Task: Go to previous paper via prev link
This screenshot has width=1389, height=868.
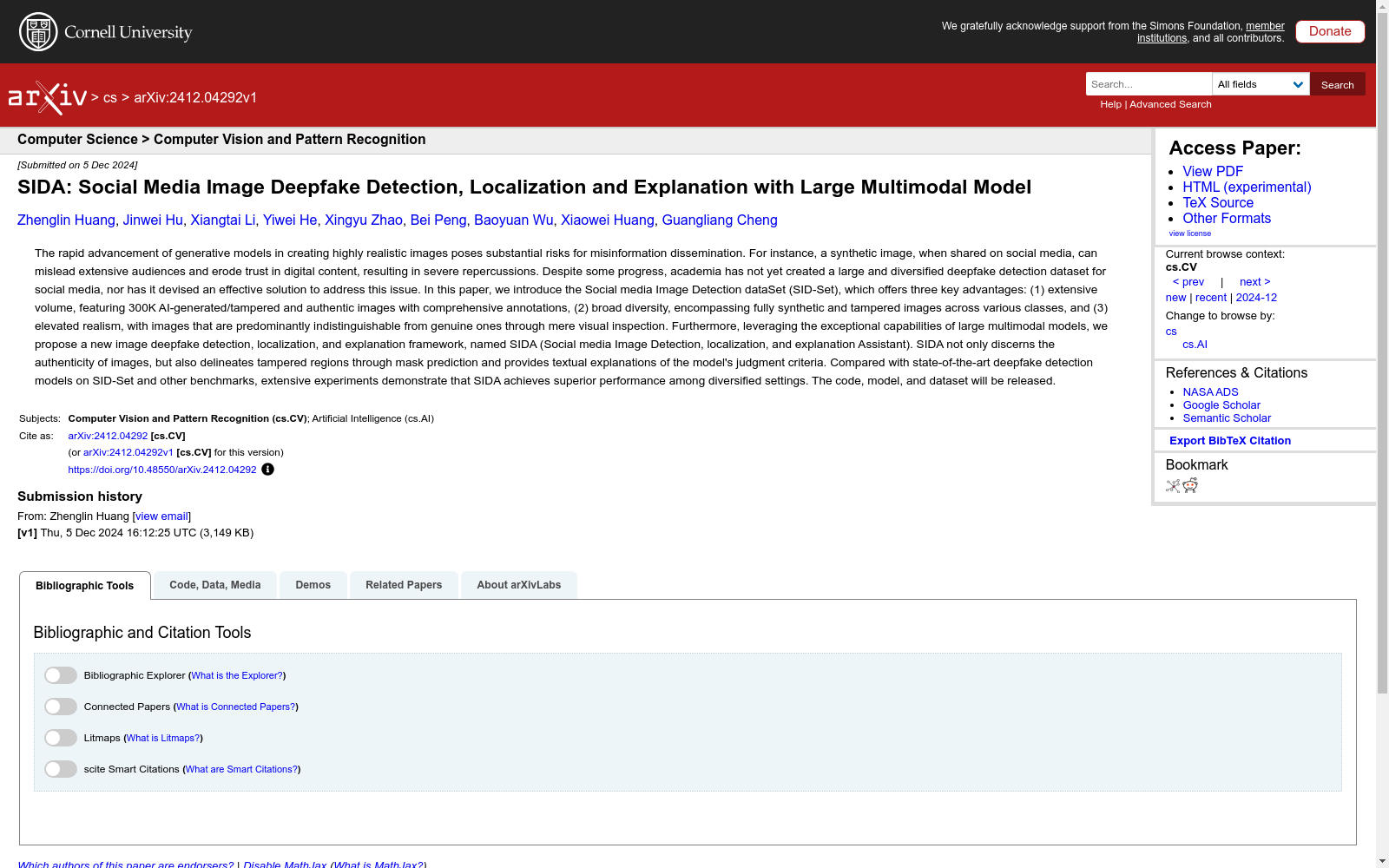Action: pos(1188,282)
